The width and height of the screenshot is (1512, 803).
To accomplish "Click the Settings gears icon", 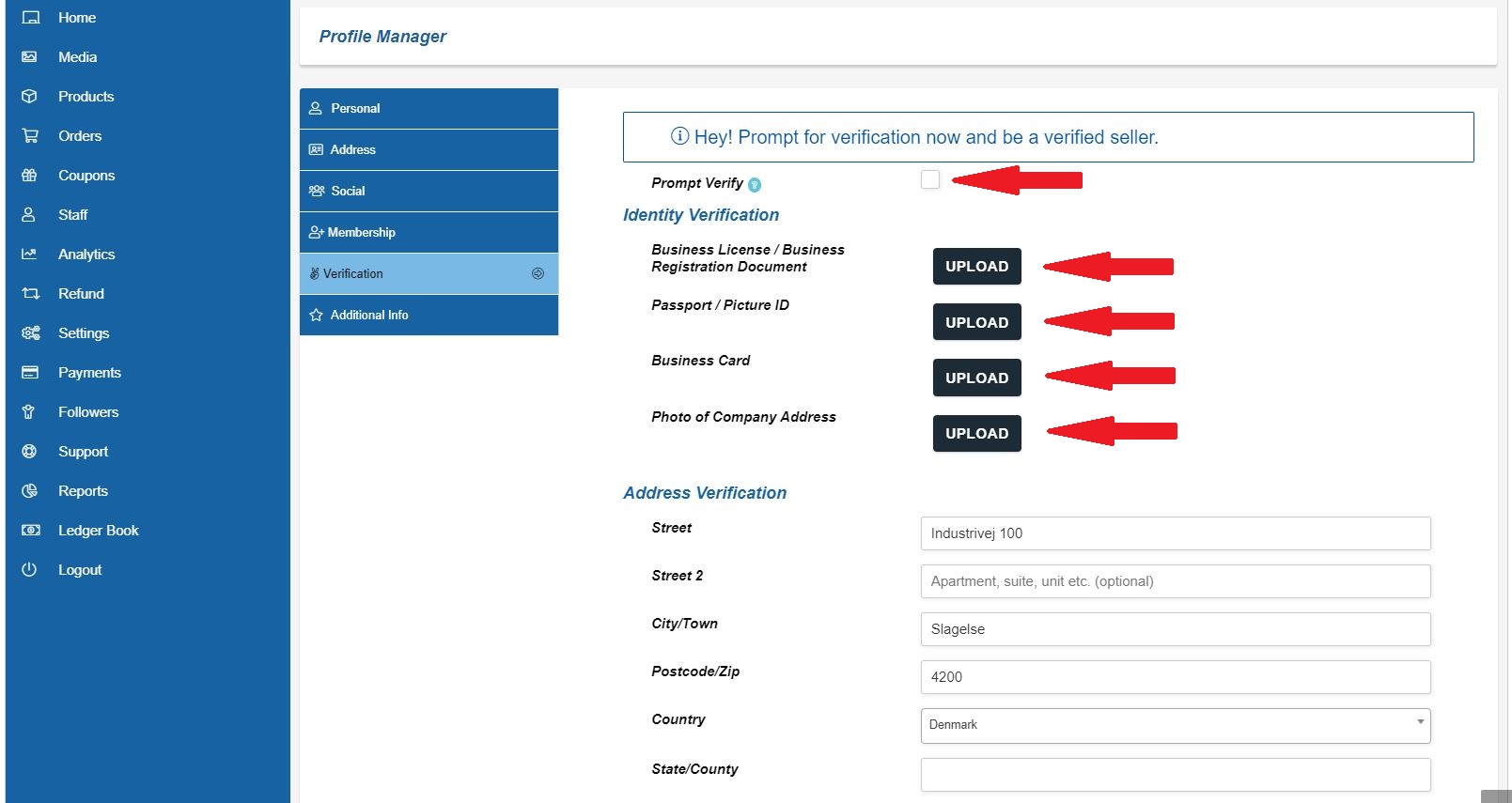I will pos(30,333).
